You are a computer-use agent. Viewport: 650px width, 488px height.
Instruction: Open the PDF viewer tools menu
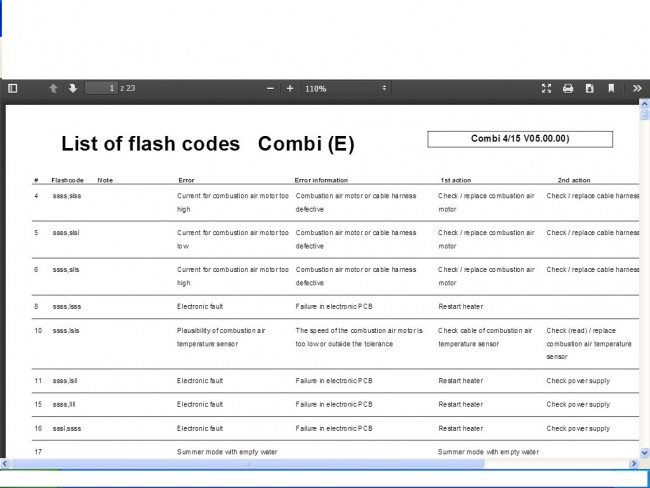637,88
